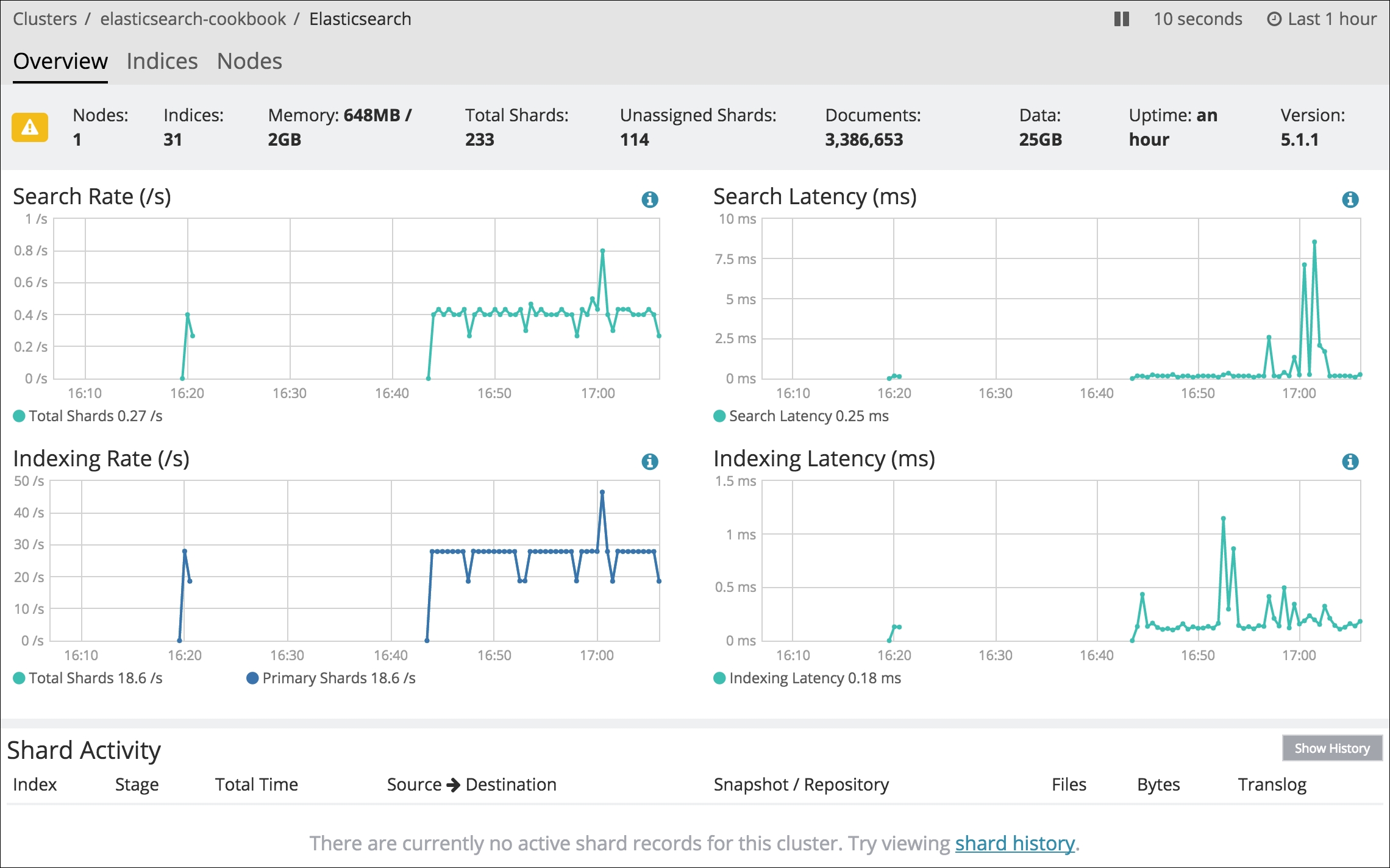This screenshot has width=1390, height=868.
Task: Show info for Search Rate chart
Action: (x=650, y=199)
